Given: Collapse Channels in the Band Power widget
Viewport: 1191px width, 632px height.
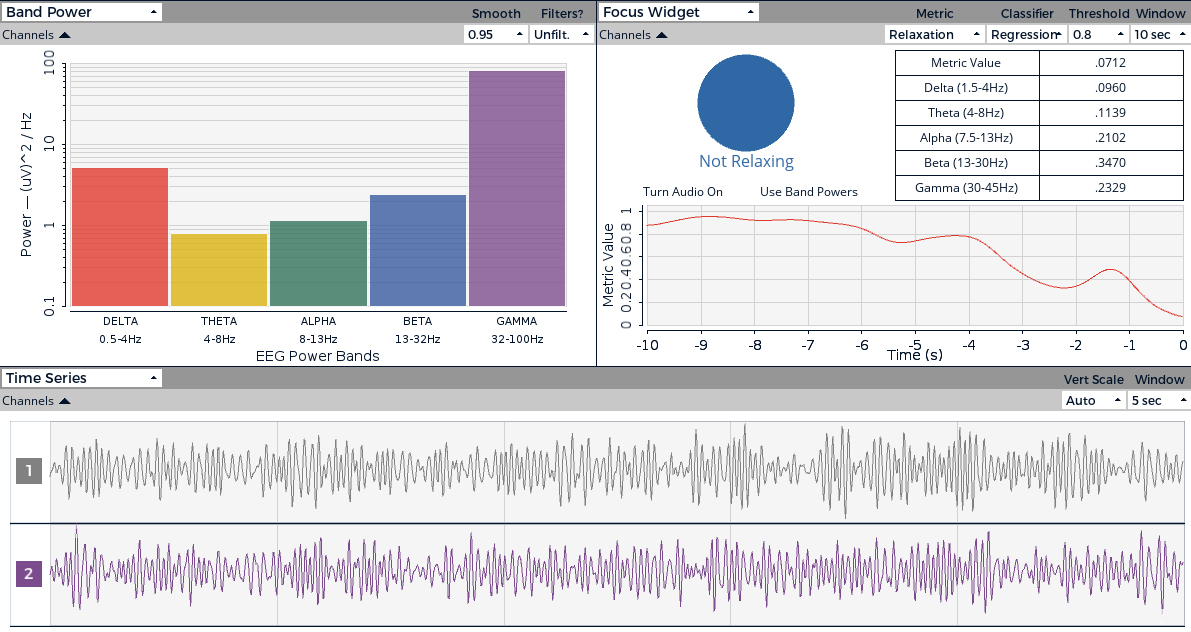Looking at the screenshot, I should point(37,34).
